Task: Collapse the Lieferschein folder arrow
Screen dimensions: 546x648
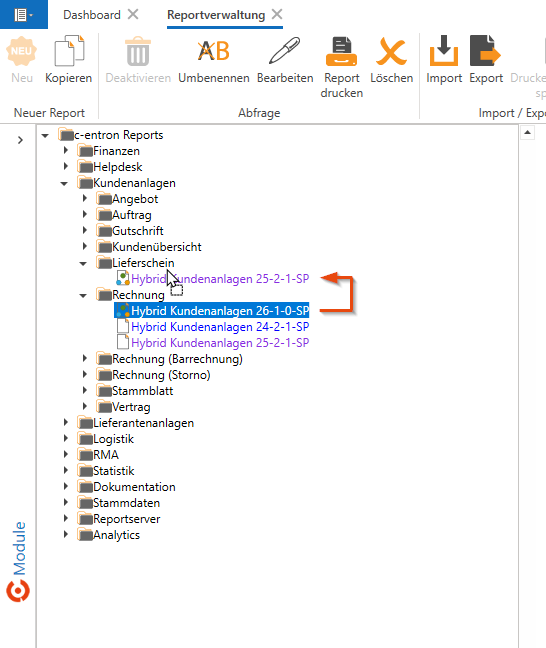Action: tap(83, 263)
